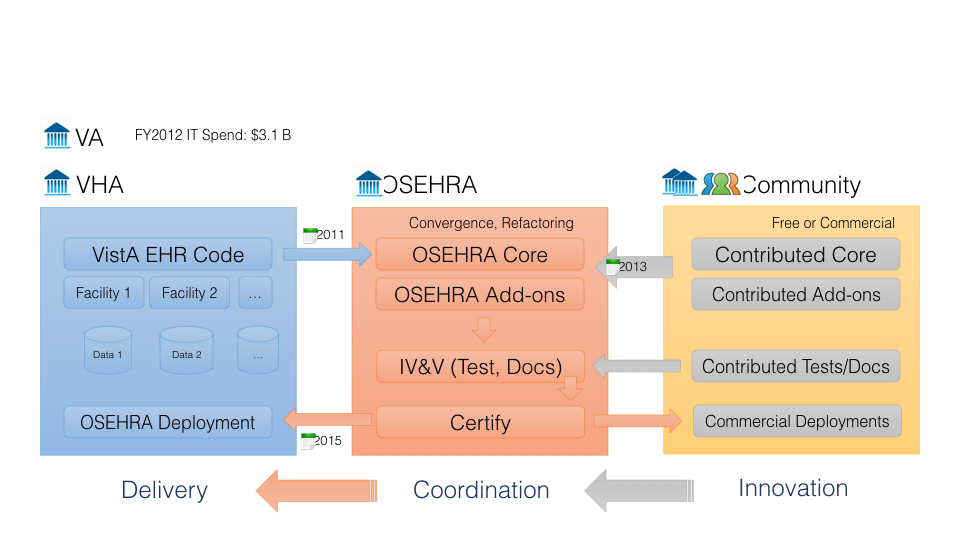
Task: Click the Data 1 database cylinder
Action: coord(108,350)
